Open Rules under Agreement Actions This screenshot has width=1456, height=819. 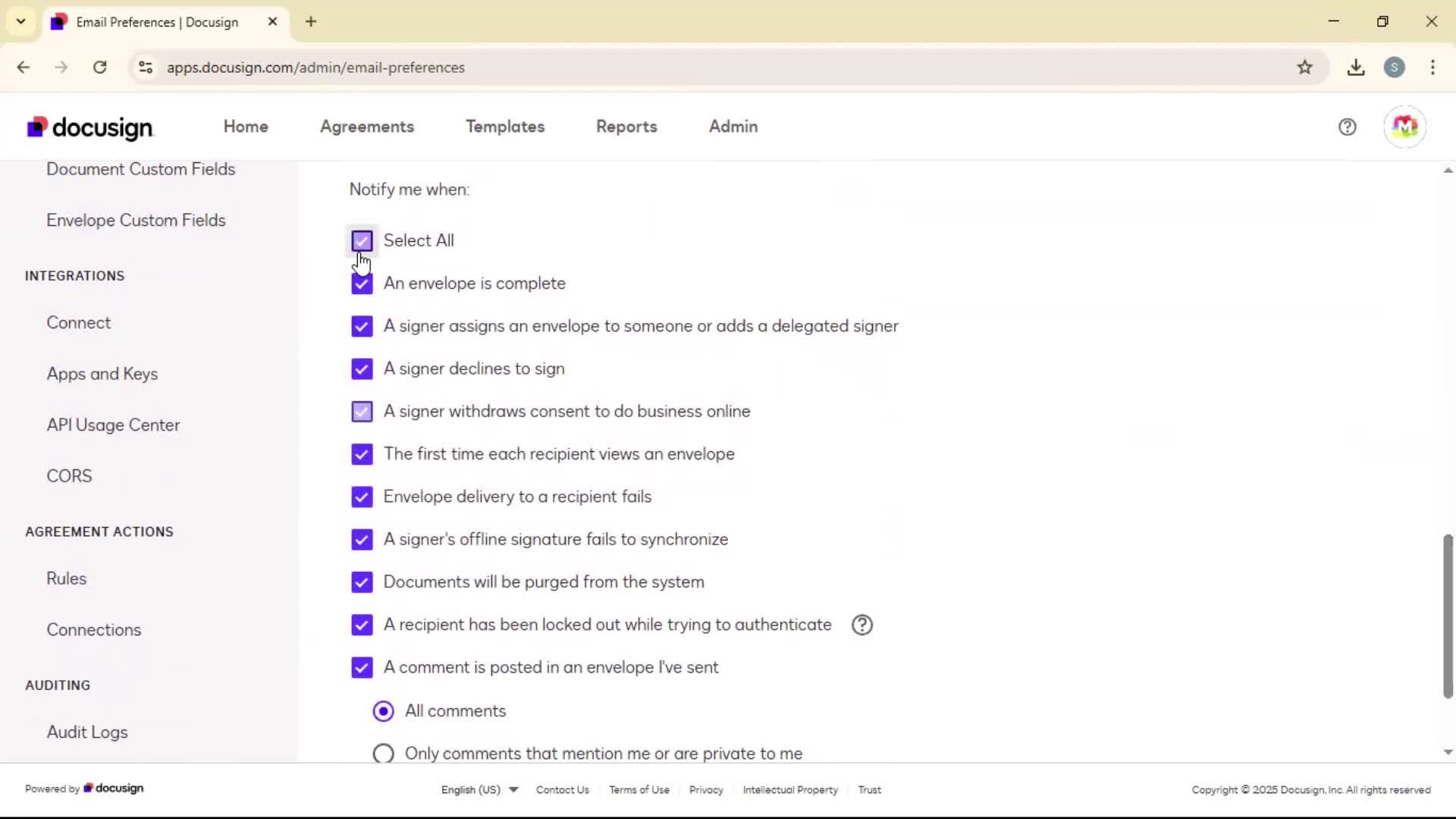coord(67,579)
